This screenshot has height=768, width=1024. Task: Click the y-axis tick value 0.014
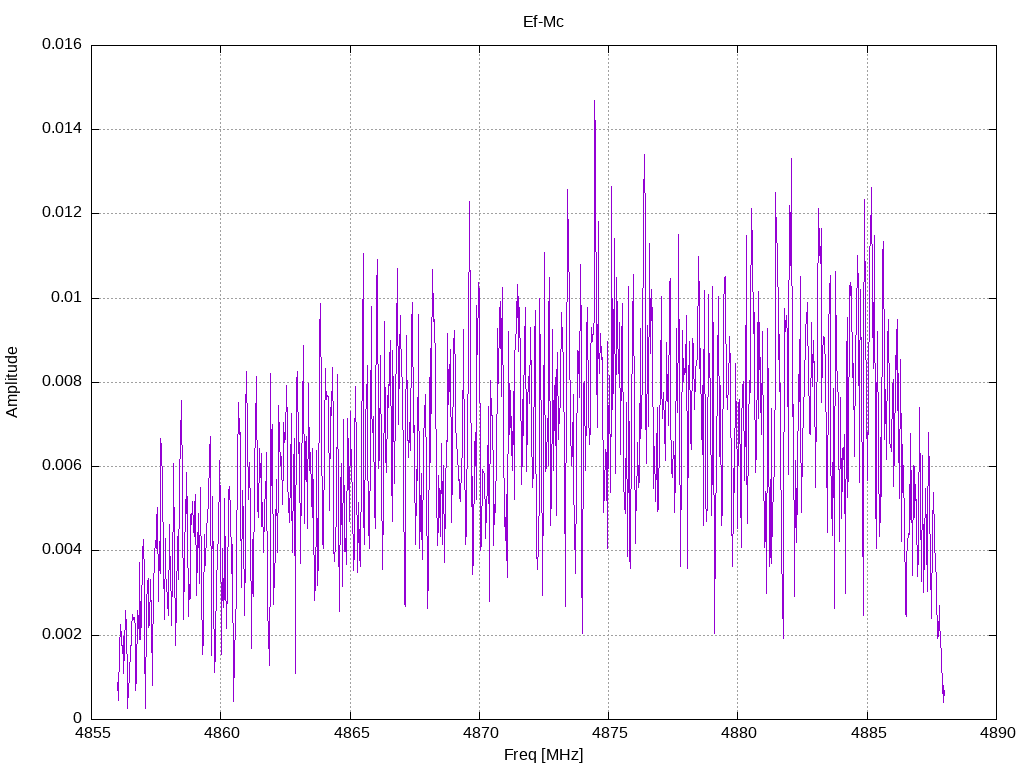tap(62, 129)
